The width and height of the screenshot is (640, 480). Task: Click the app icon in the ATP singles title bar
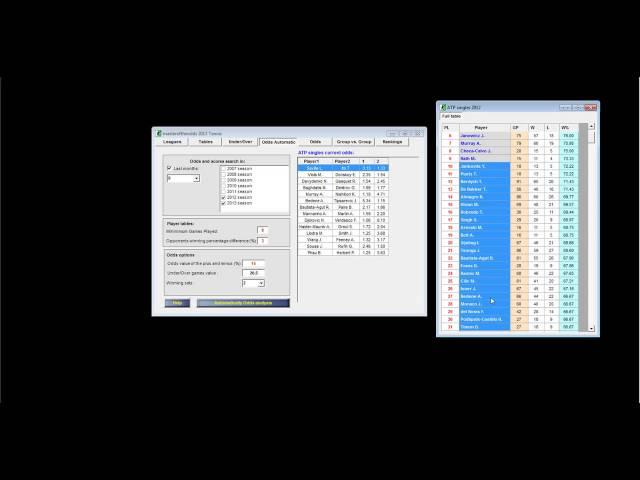(x=444, y=107)
